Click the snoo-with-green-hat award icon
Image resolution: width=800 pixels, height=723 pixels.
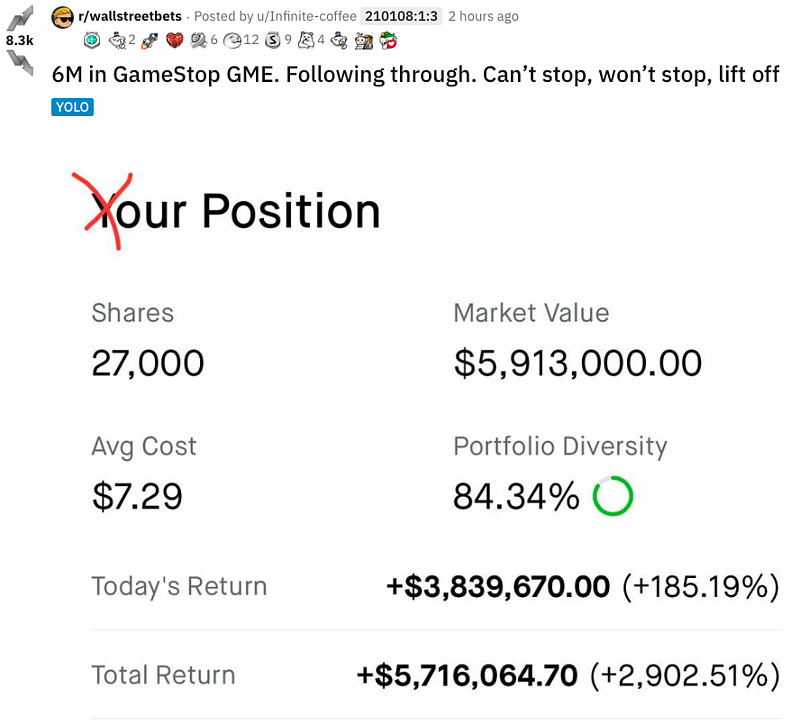386,40
